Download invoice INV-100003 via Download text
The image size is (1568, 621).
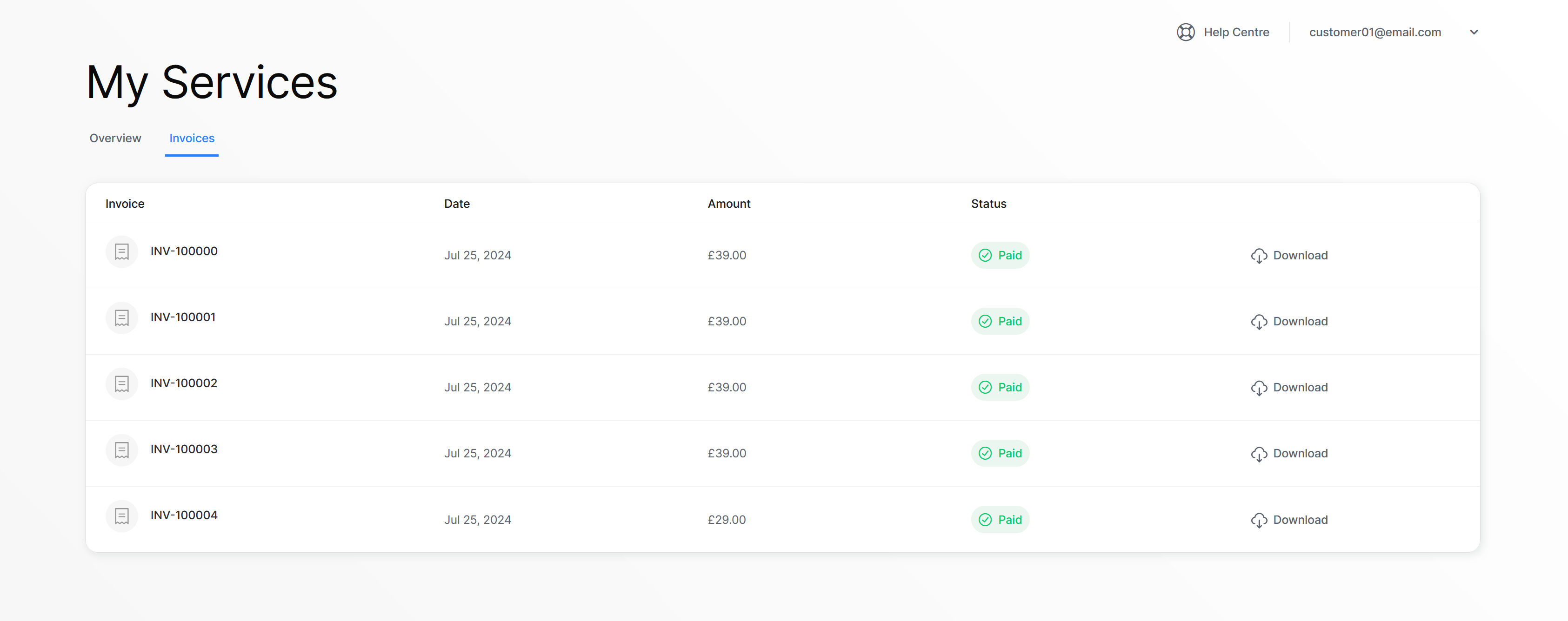1300,453
